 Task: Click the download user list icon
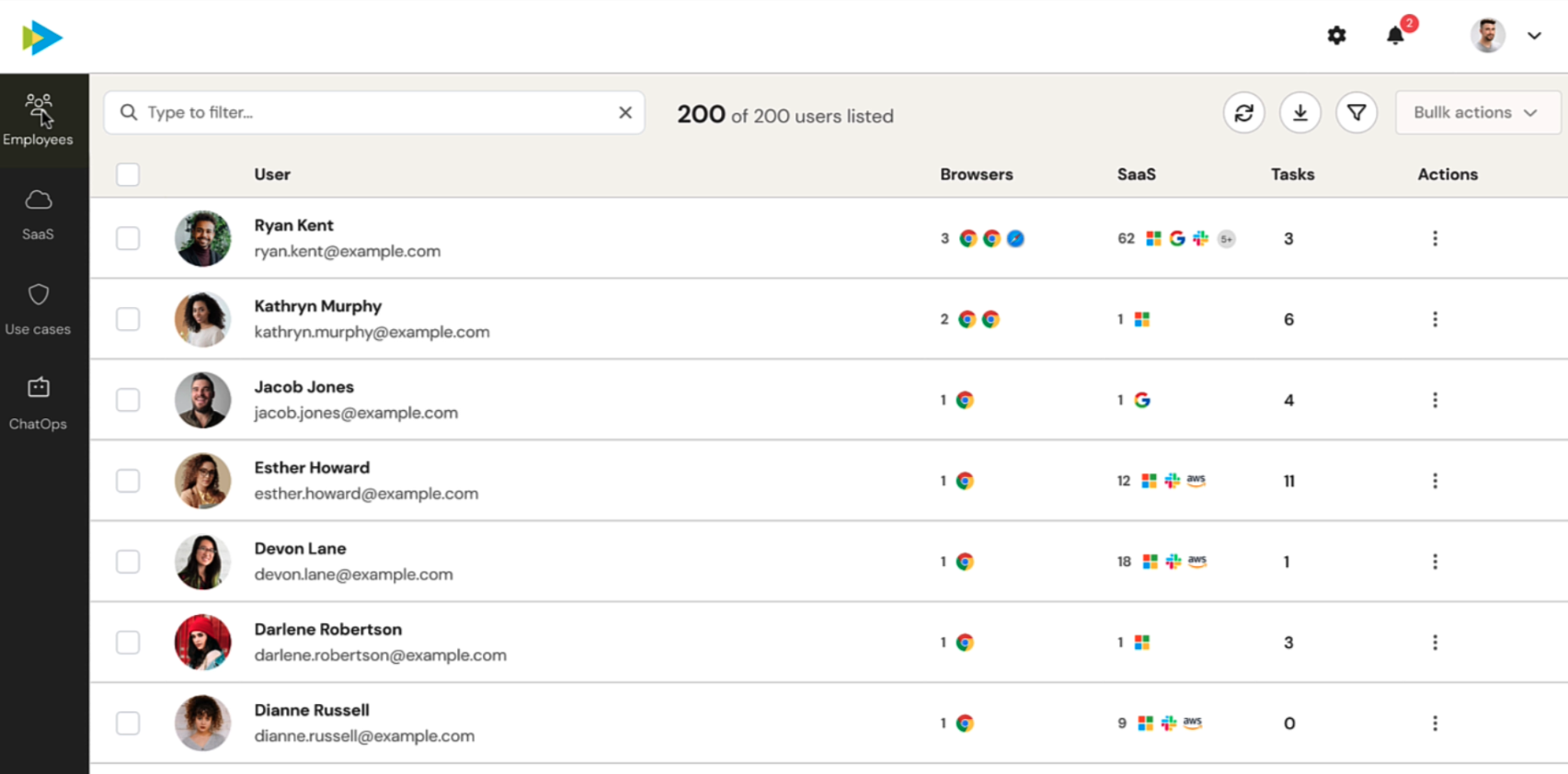tap(1300, 113)
